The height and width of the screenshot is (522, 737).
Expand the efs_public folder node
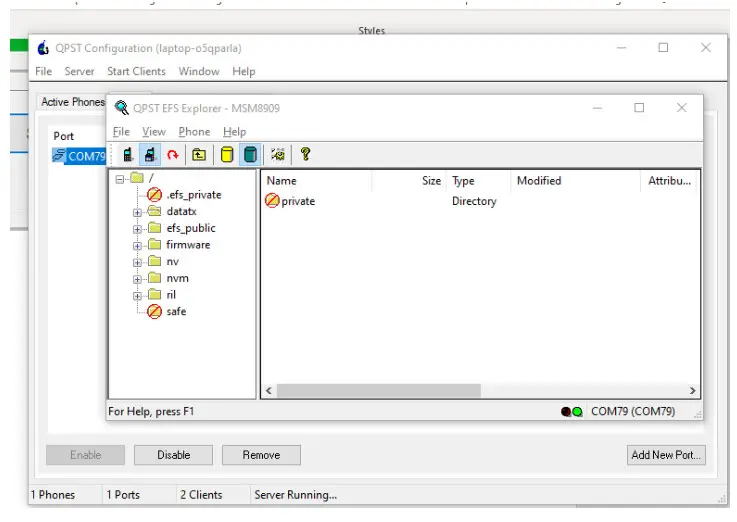(138, 229)
